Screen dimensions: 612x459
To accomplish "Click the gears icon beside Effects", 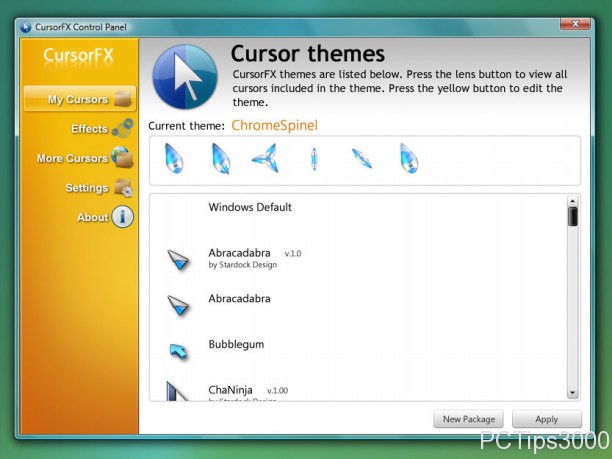I will click(123, 128).
